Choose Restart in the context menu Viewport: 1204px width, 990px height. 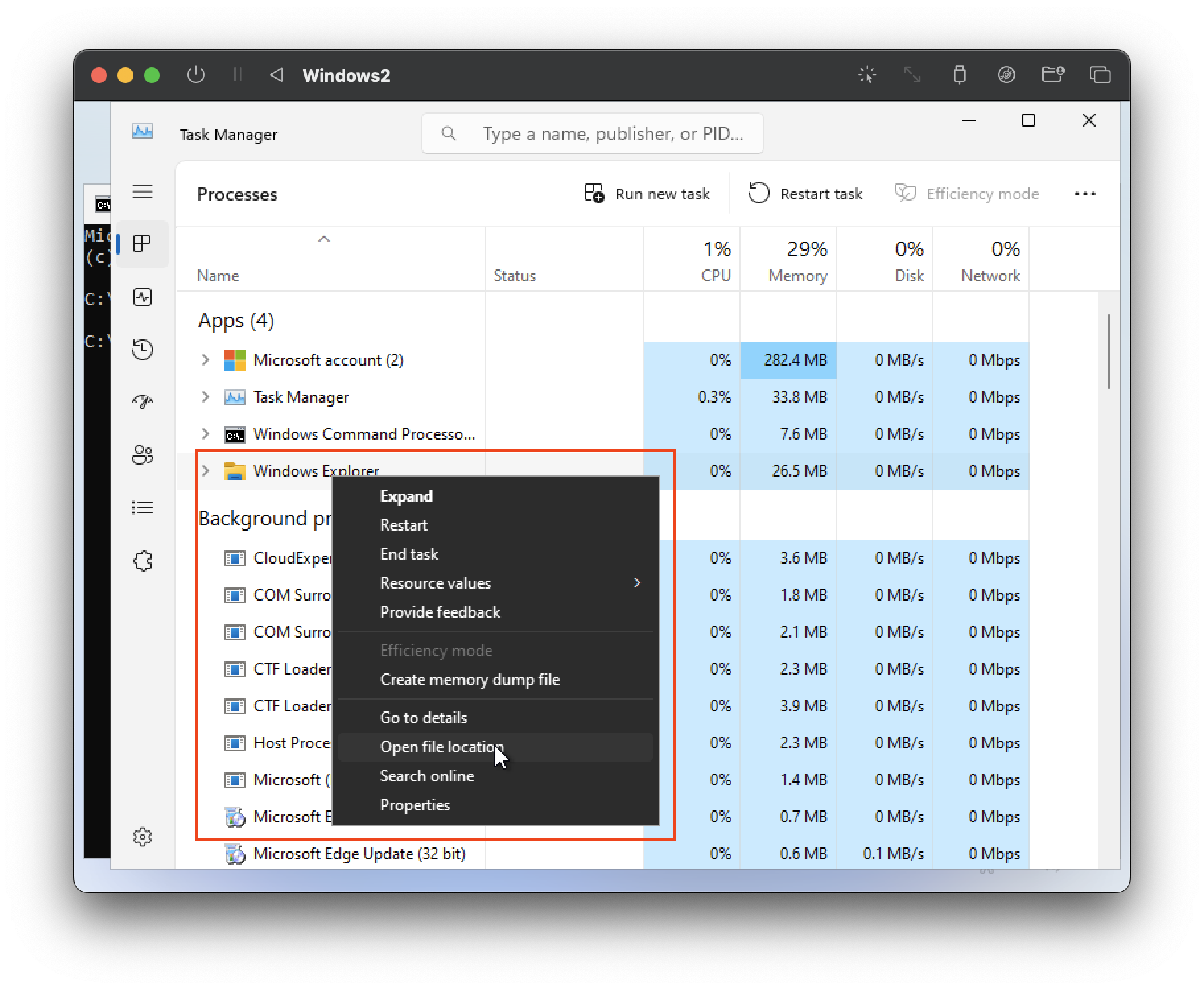coord(495,525)
